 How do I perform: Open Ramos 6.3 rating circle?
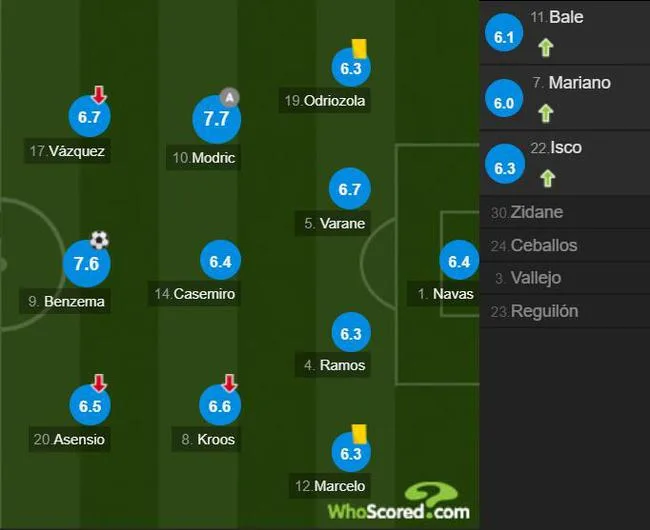(351, 333)
